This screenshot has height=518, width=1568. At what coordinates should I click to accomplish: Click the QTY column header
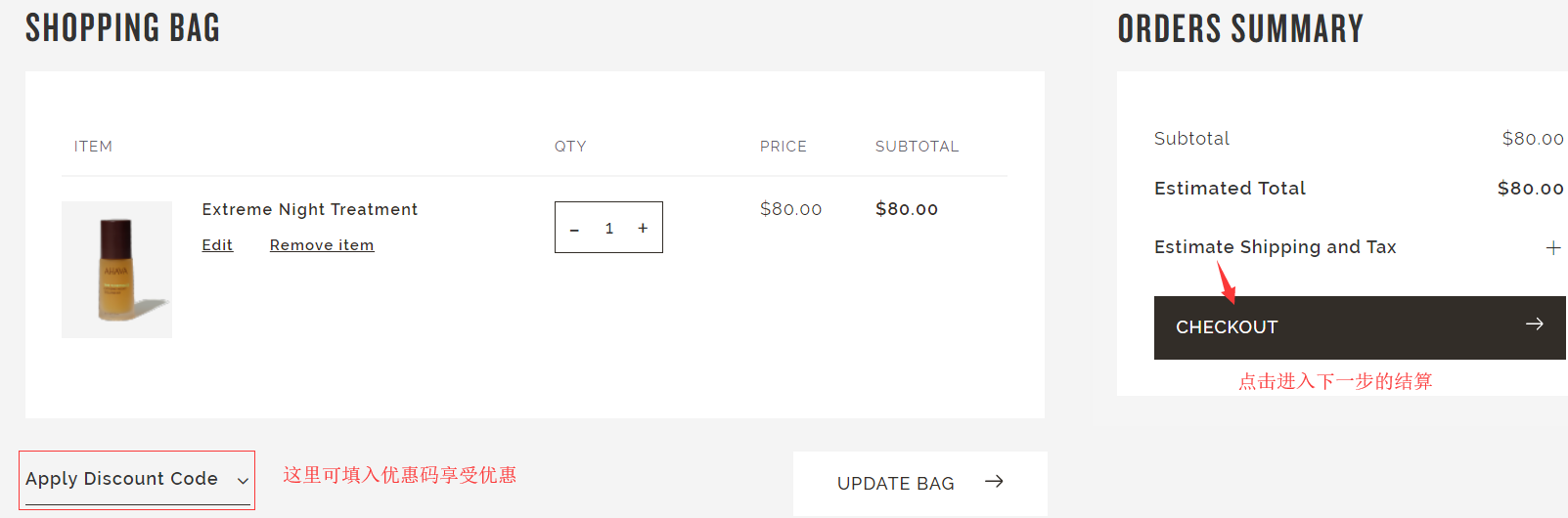(x=570, y=147)
